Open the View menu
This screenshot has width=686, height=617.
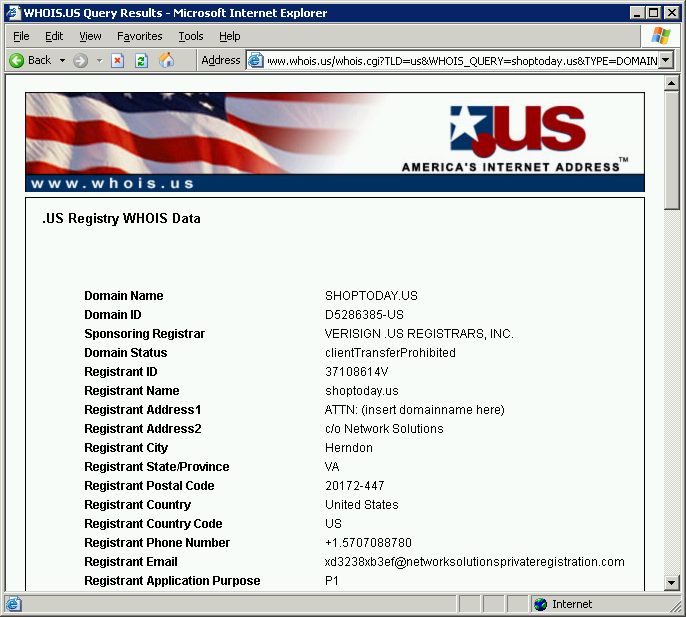tap(90, 36)
